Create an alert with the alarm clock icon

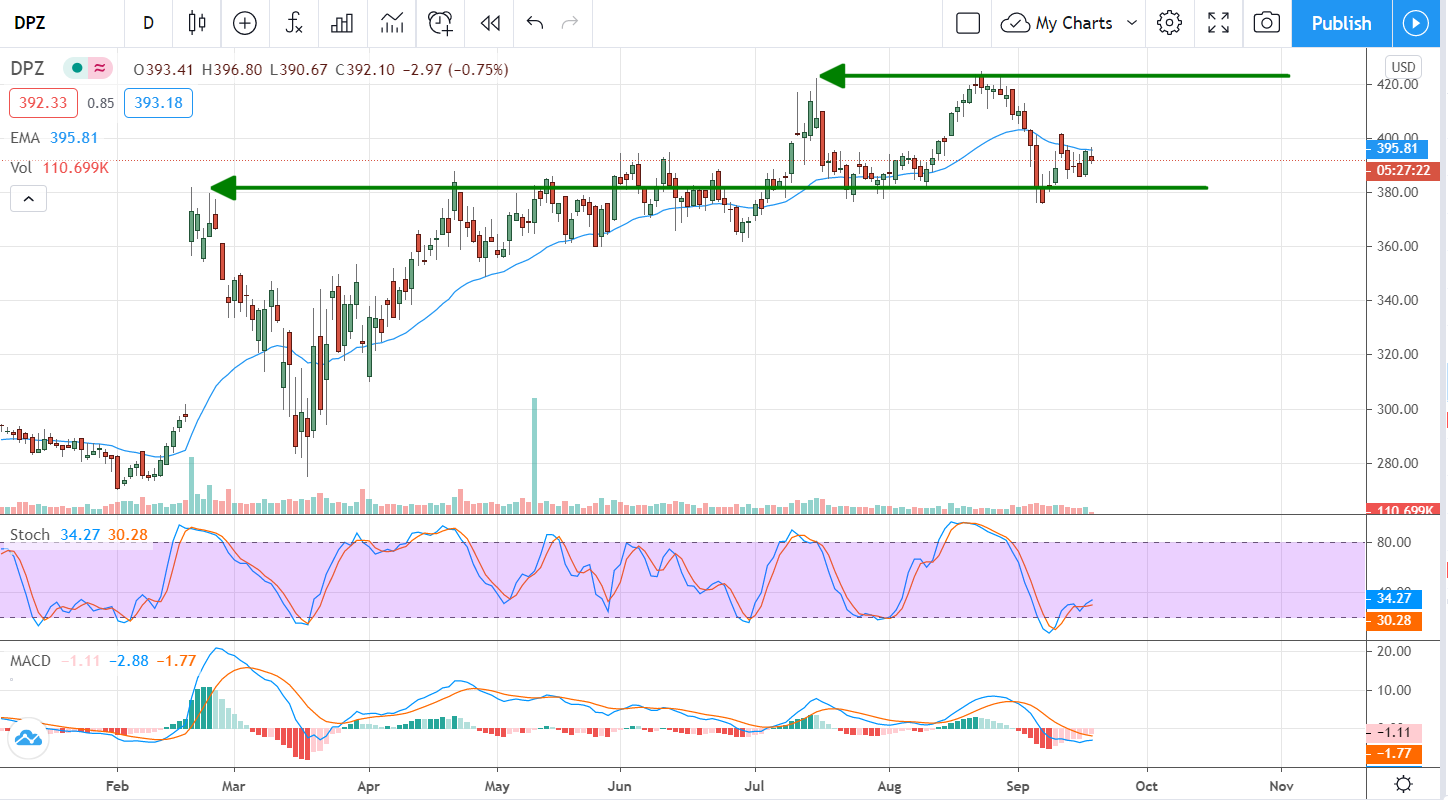(x=440, y=23)
